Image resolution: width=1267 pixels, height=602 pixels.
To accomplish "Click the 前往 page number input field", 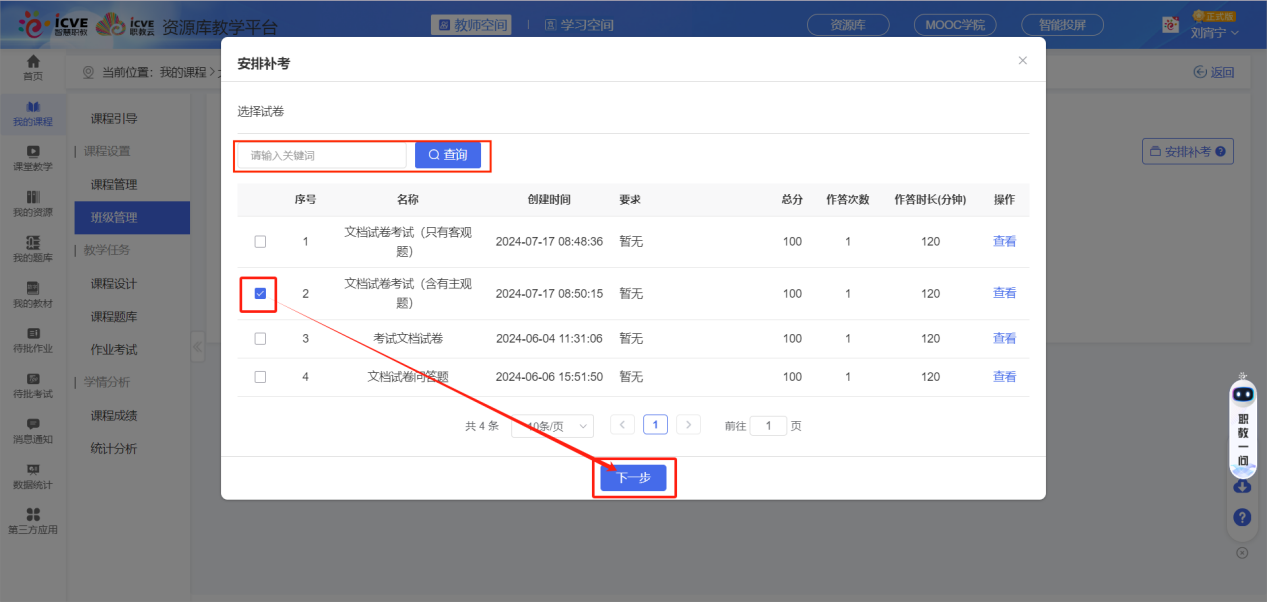I will (x=768, y=424).
